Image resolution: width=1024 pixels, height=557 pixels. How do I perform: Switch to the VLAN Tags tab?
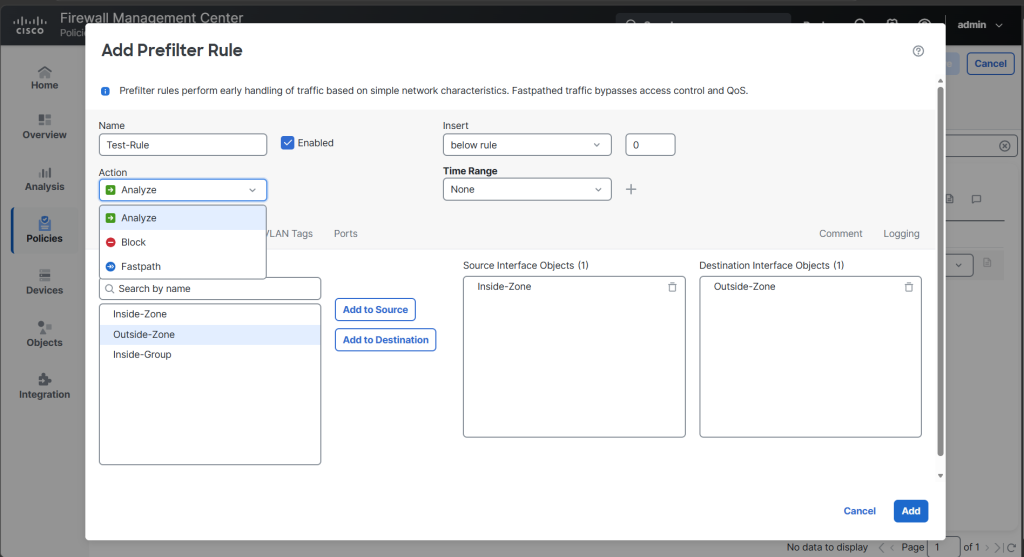coord(290,234)
